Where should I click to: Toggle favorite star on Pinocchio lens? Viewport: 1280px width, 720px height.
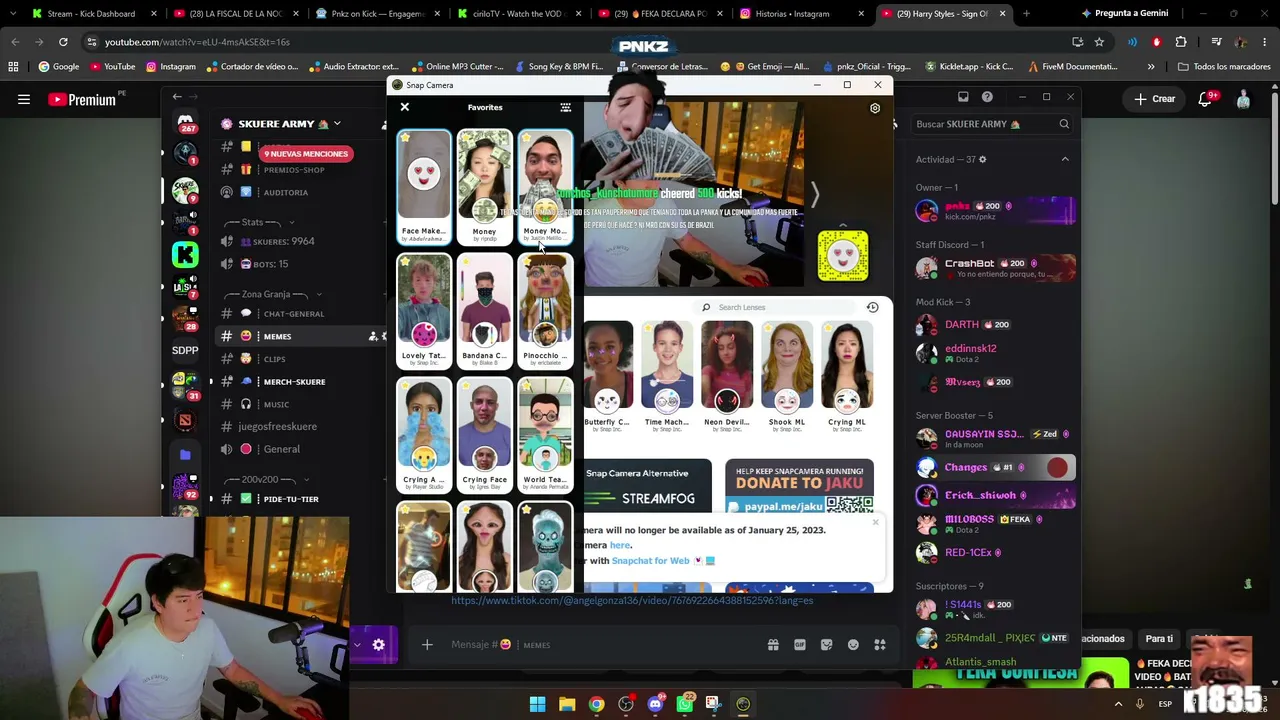(526, 262)
